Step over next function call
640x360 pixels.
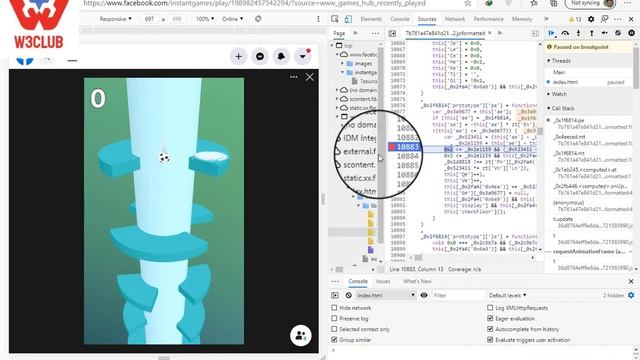point(565,33)
